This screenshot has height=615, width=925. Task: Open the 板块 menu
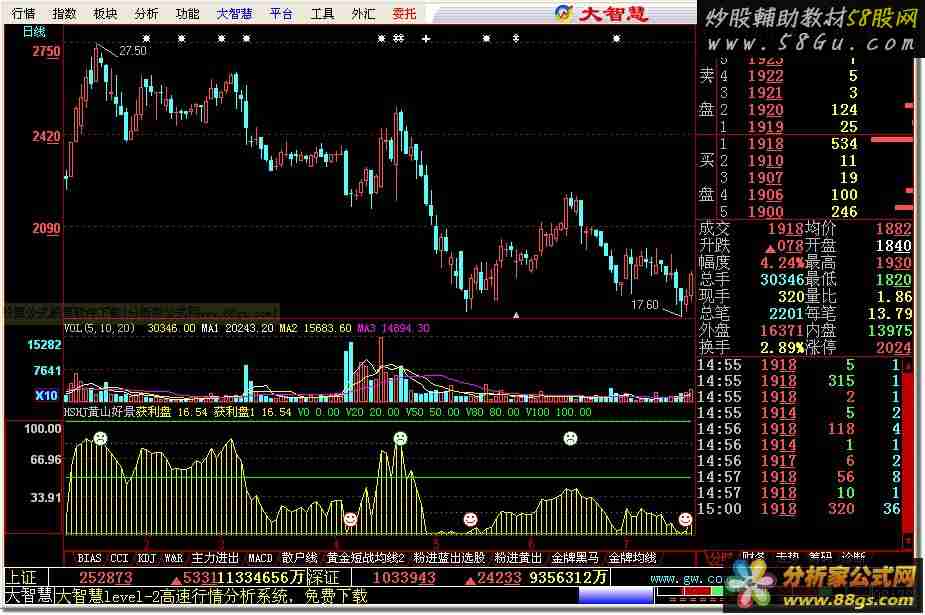[106, 14]
